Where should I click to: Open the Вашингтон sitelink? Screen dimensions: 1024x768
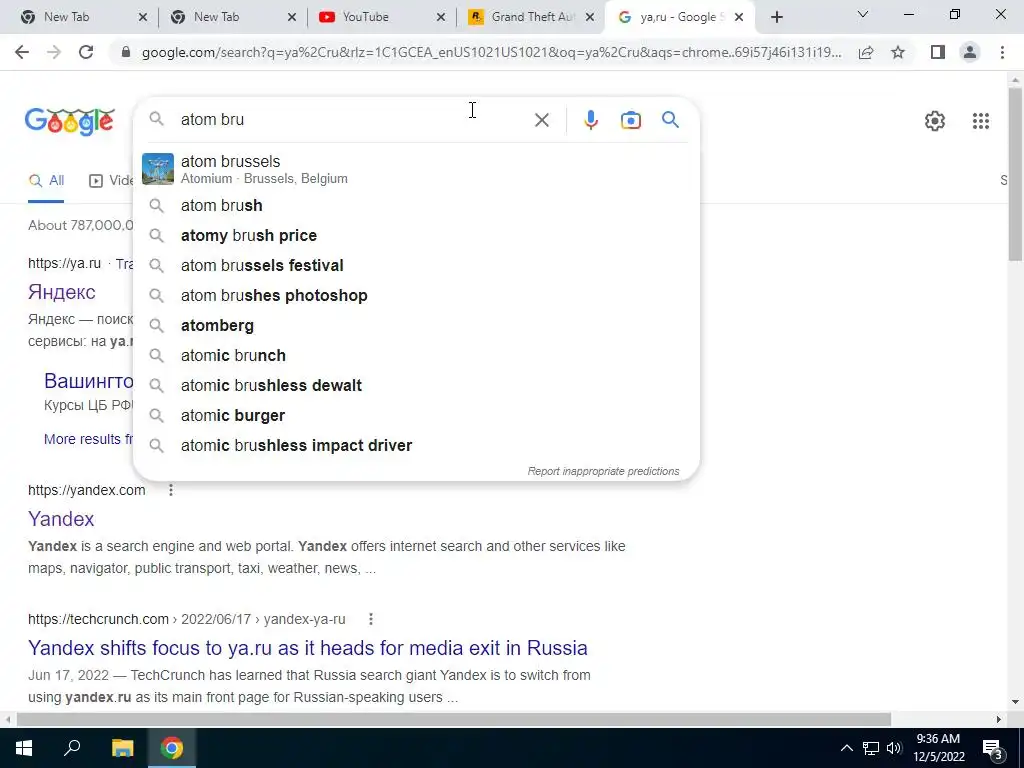[89, 381]
